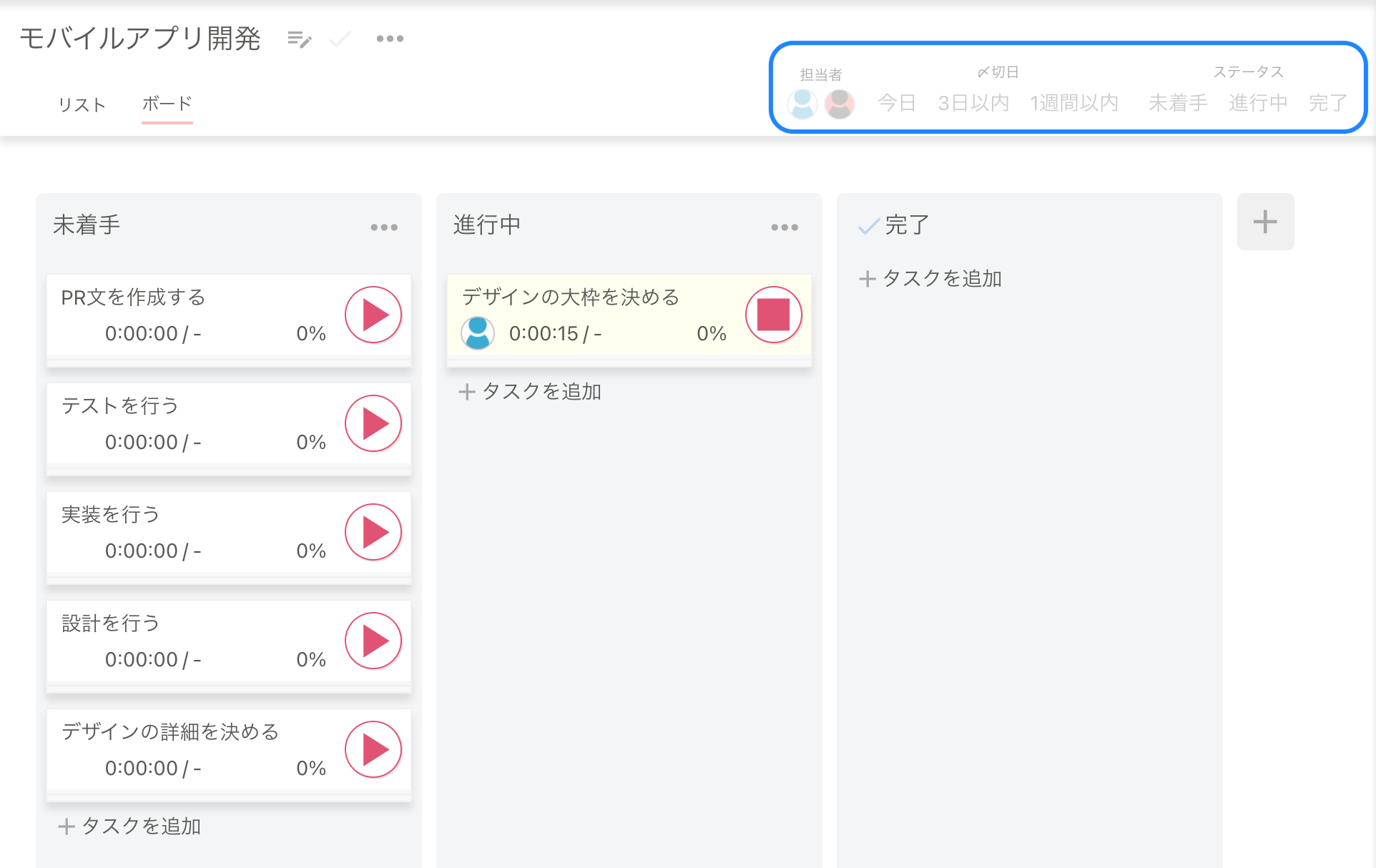Start the timer on テストを行う task
Screen dimensions: 1376x868
[372, 423]
